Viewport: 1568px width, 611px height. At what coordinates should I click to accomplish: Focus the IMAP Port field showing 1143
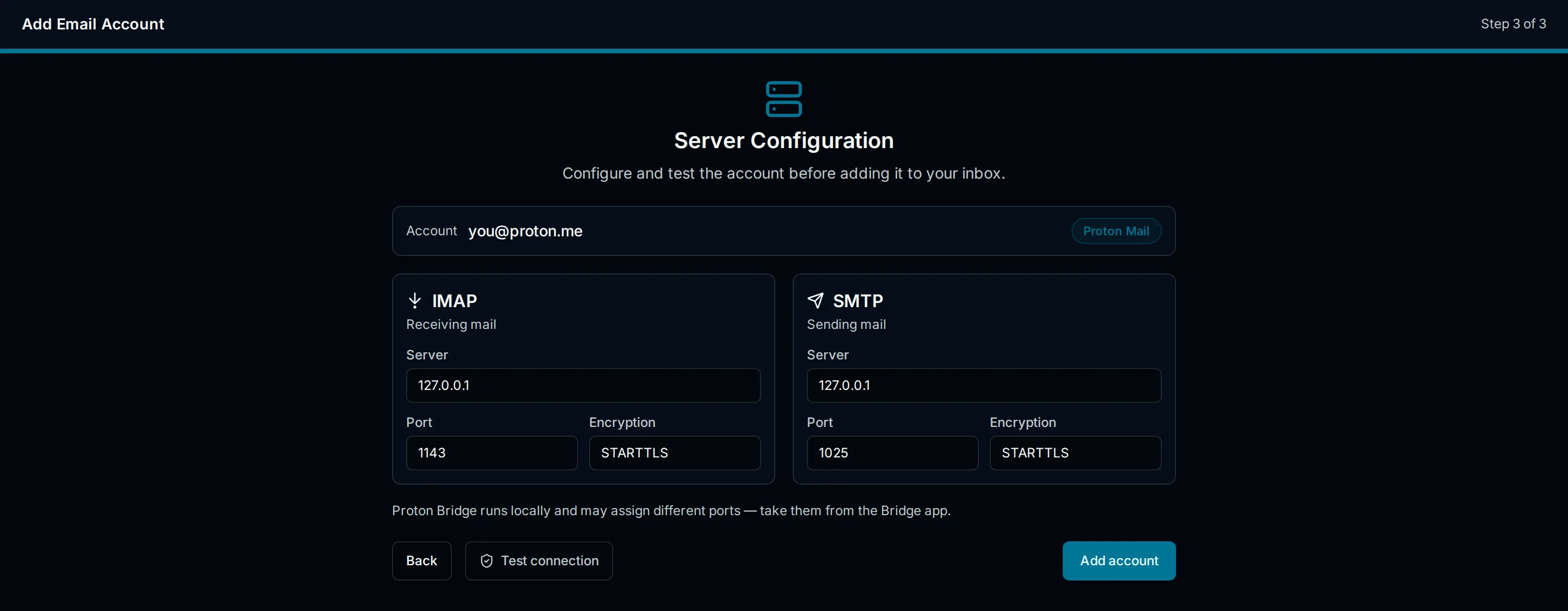(x=492, y=453)
